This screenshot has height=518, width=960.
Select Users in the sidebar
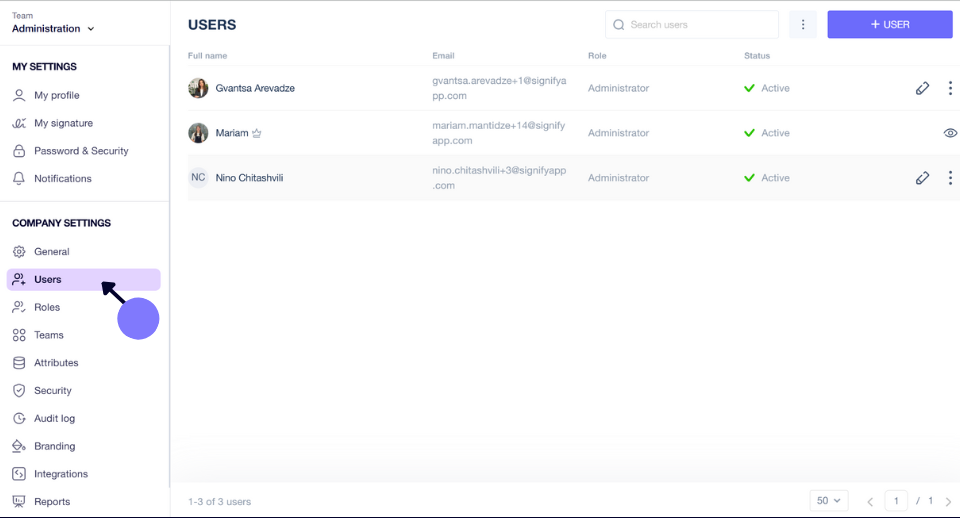pos(84,279)
